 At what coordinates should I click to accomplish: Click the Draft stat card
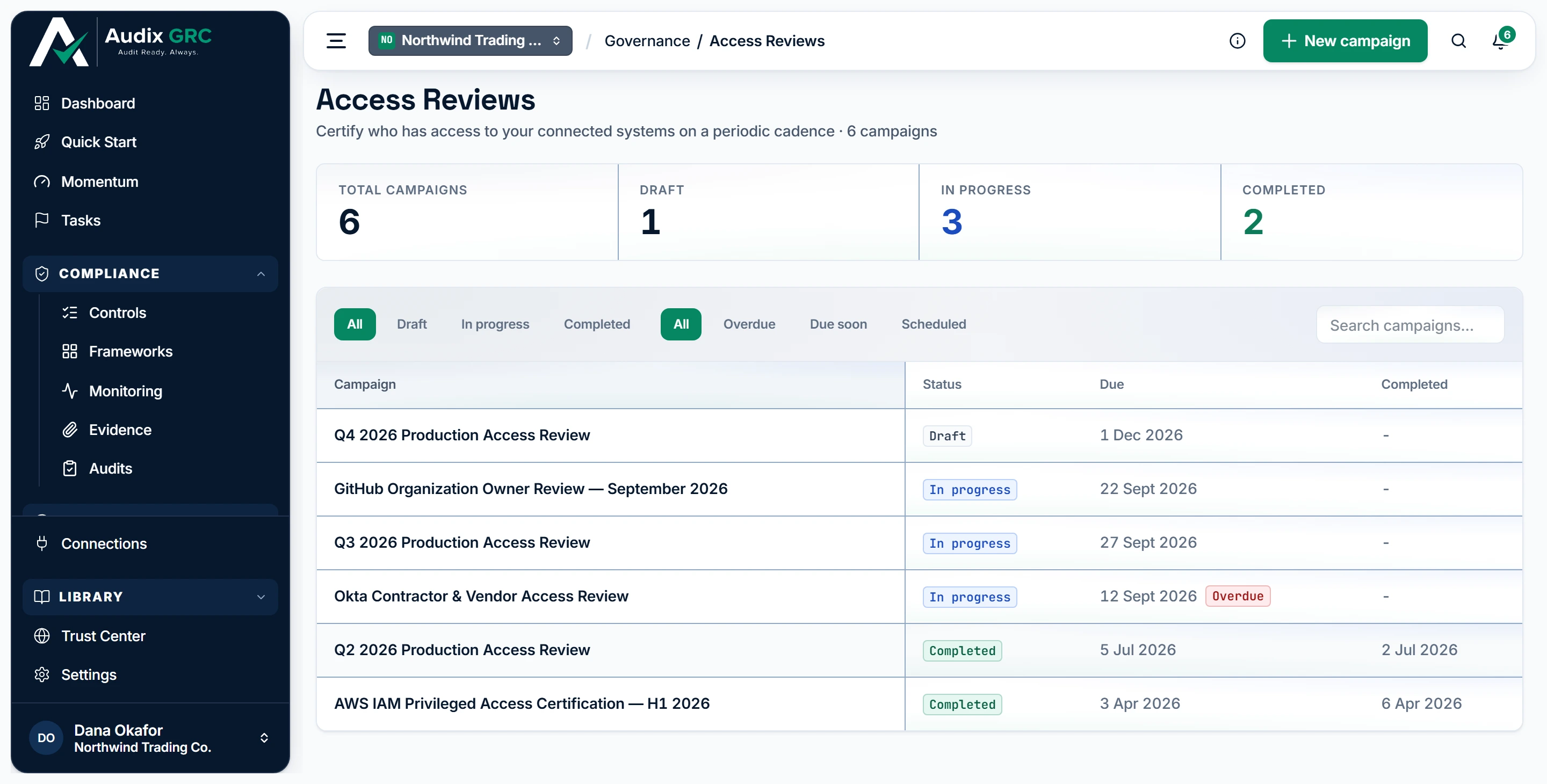click(768, 212)
